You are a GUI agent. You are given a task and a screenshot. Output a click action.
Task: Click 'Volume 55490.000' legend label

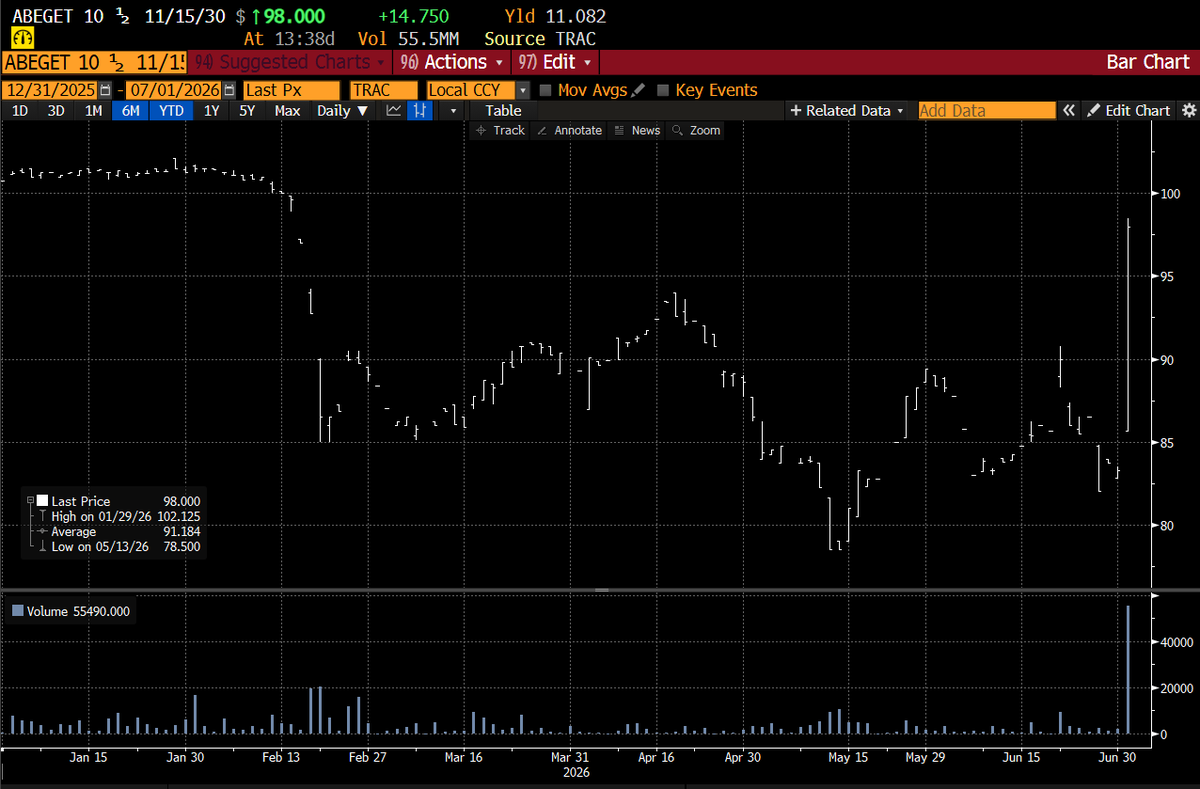coord(78,611)
